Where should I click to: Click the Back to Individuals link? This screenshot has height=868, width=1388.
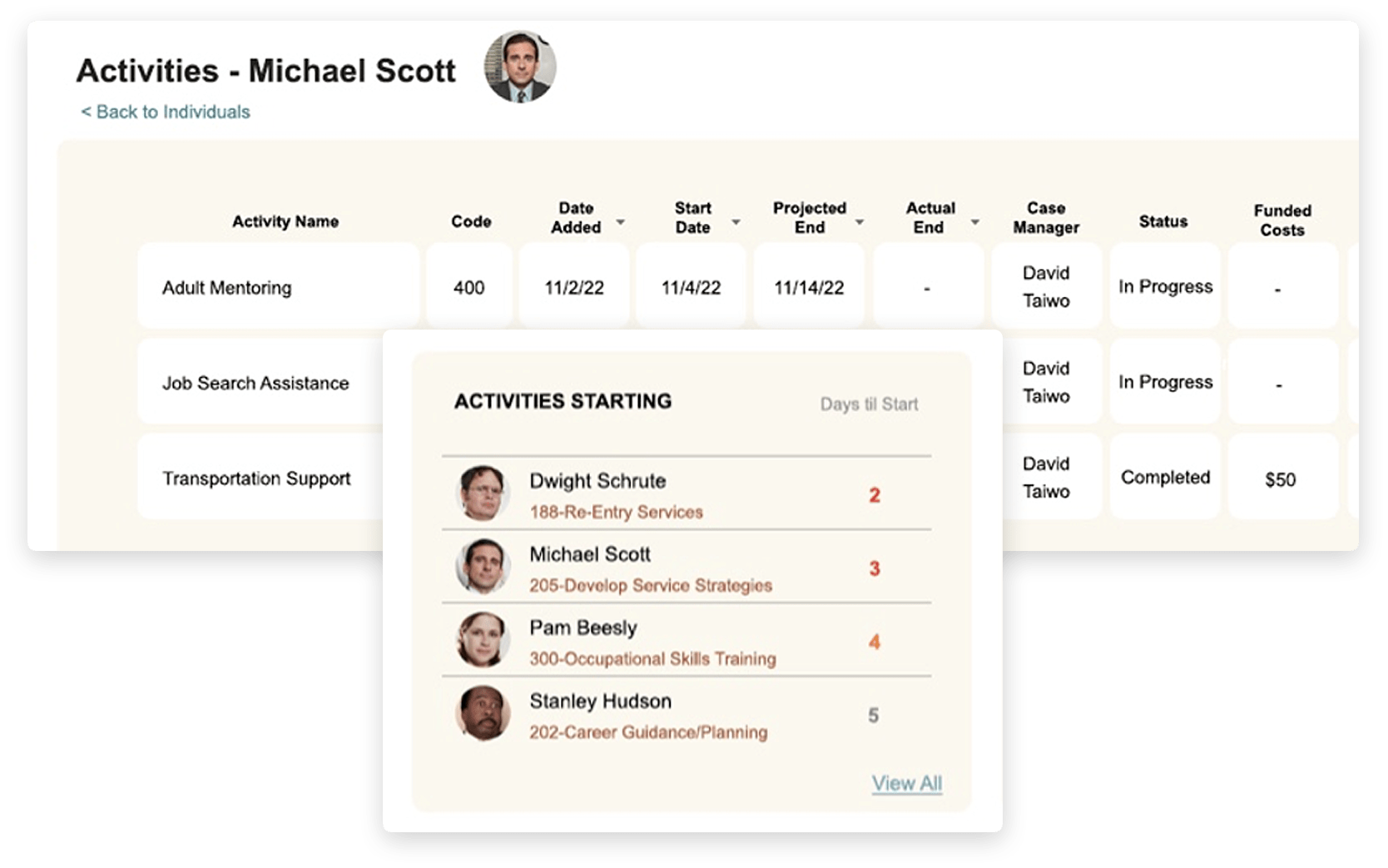166,112
